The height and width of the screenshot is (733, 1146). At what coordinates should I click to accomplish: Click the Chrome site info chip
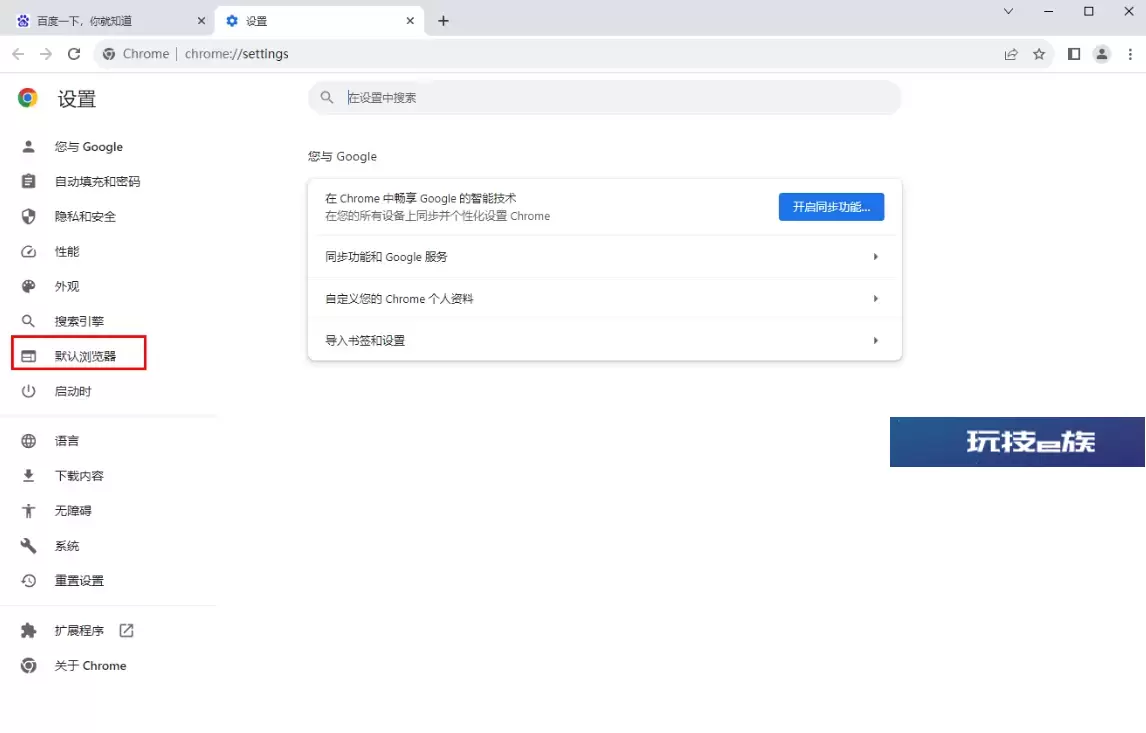click(x=136, y=53)
